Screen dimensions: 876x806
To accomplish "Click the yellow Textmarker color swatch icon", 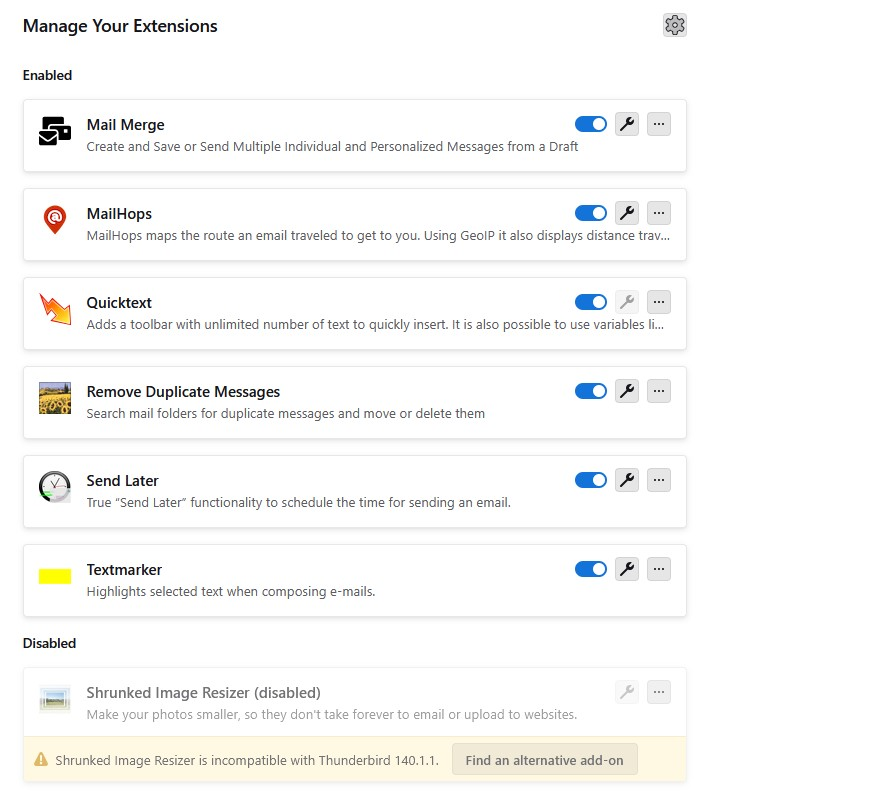I will pos(55,576).
